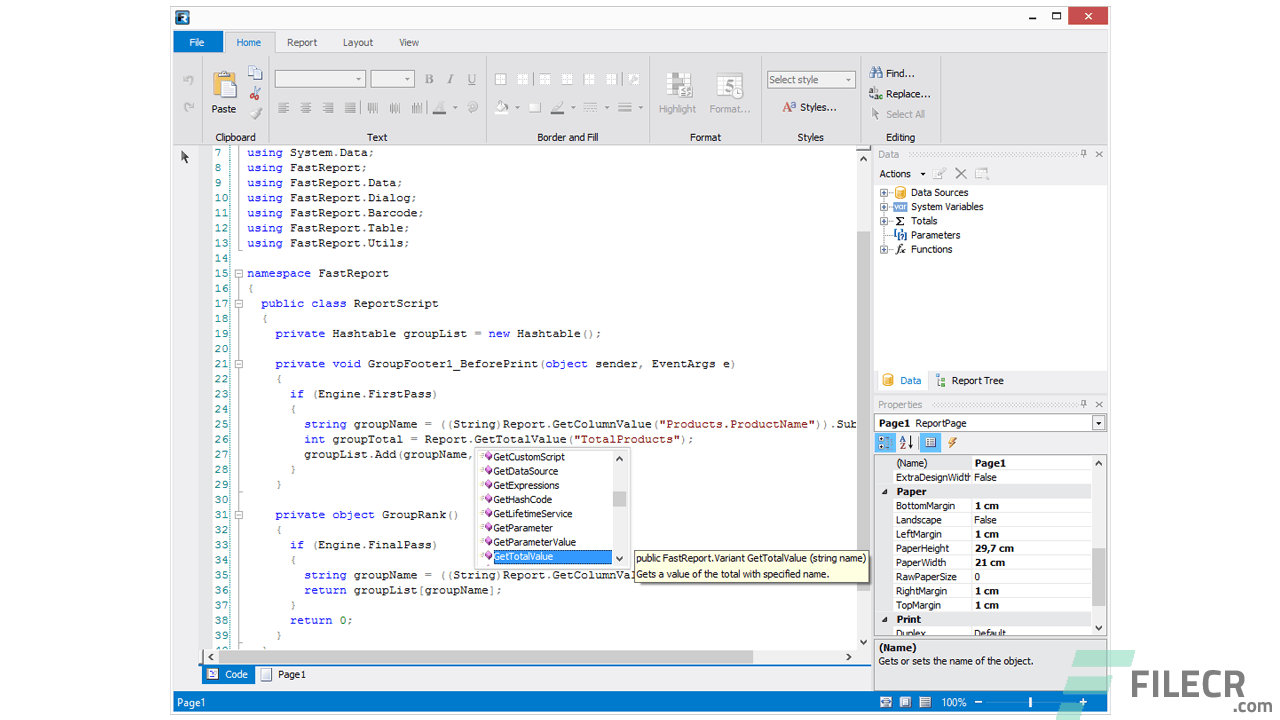Click the Highlight icon in Format group
This screenshot has height=720, width=1280.
pos(677,87)
